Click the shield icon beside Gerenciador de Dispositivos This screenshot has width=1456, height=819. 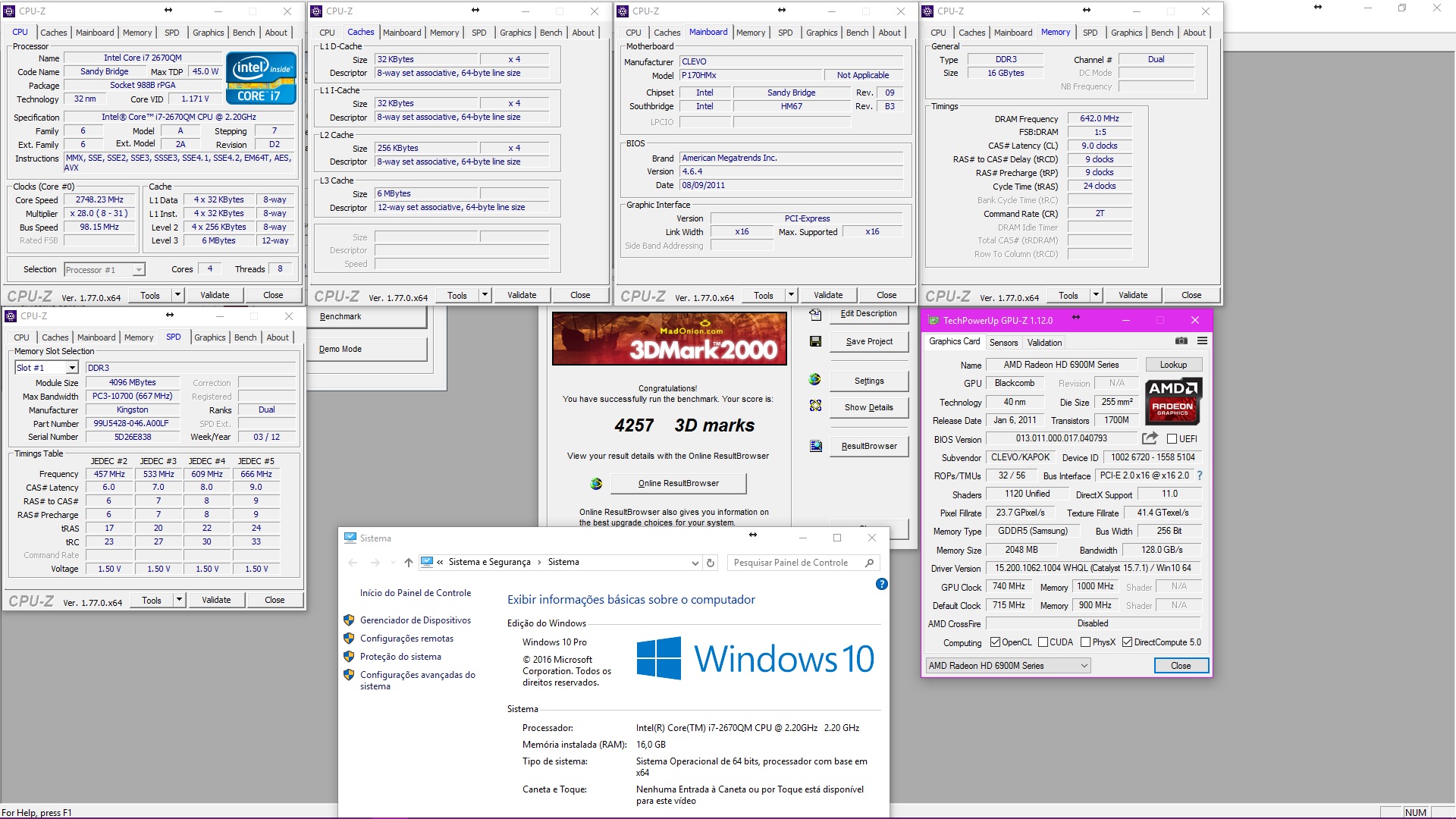pyautogui.click(x=349, y=620)
